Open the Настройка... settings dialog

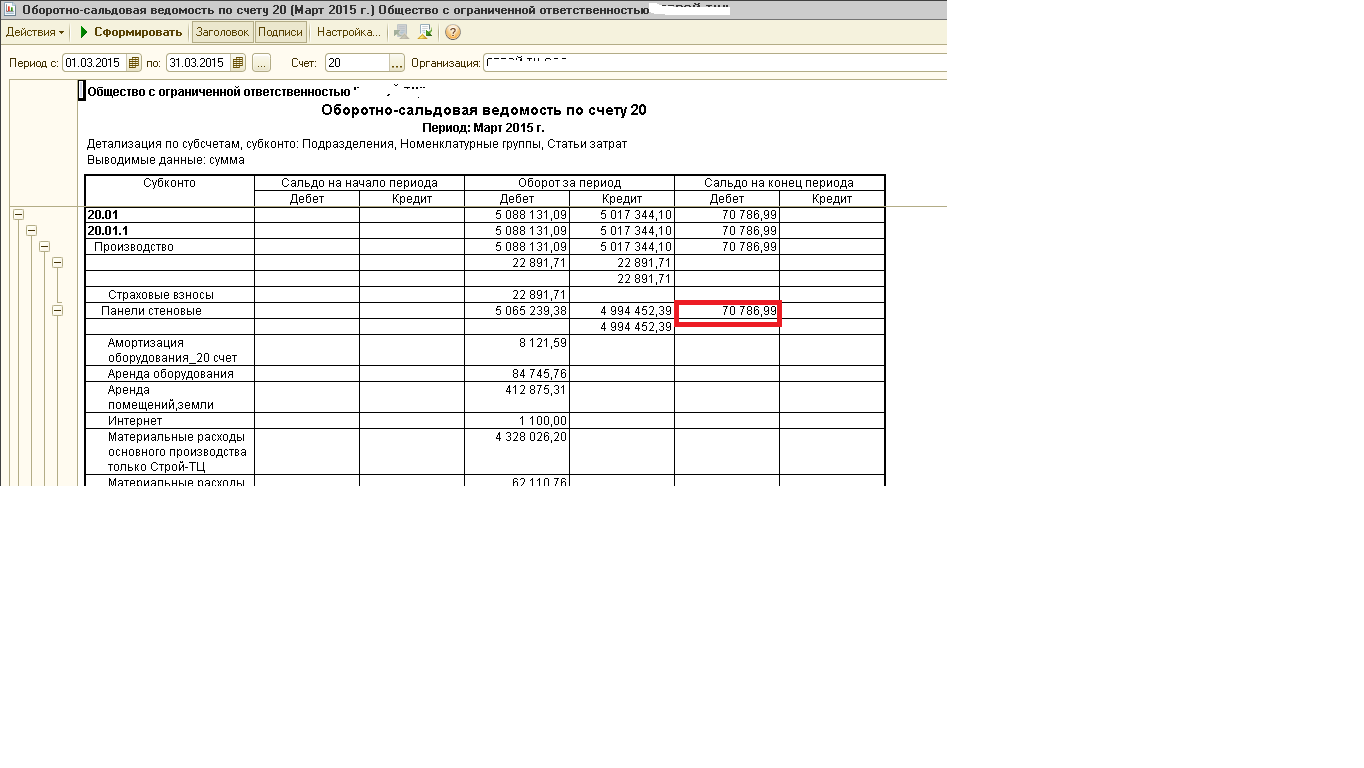(x=348, y=32)
